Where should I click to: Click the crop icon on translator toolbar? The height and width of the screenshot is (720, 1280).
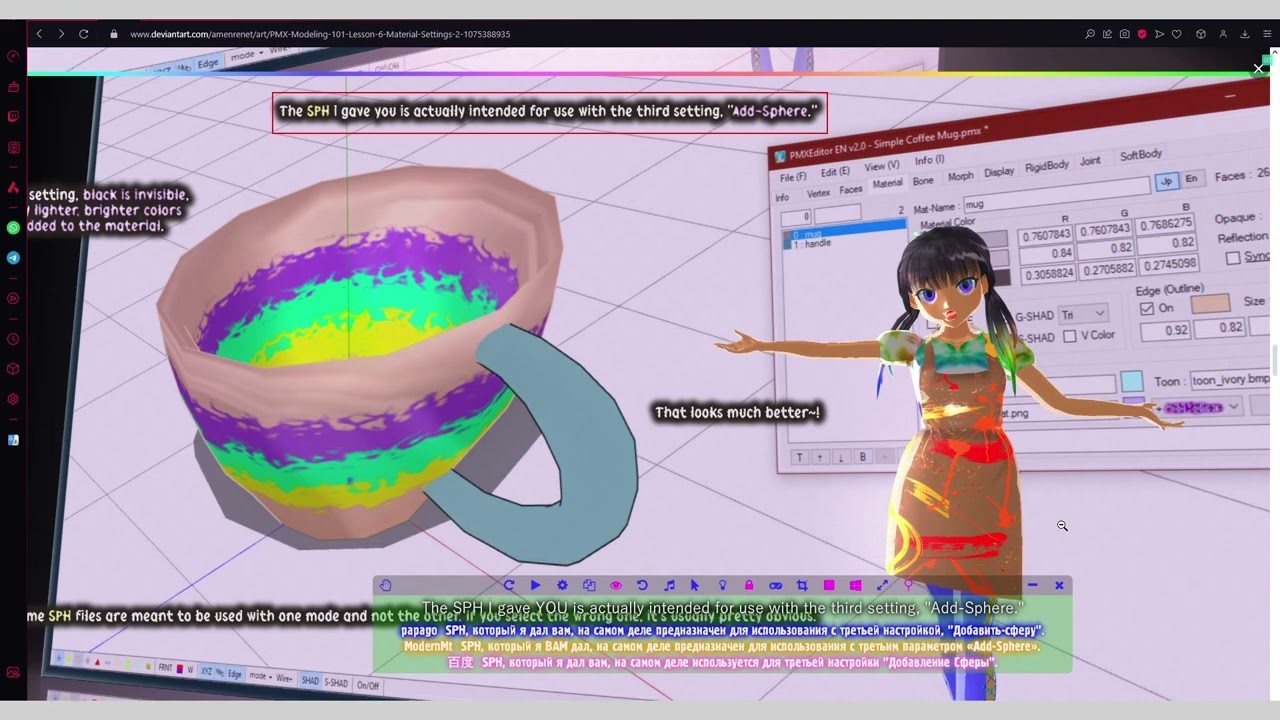click(802, 586)
